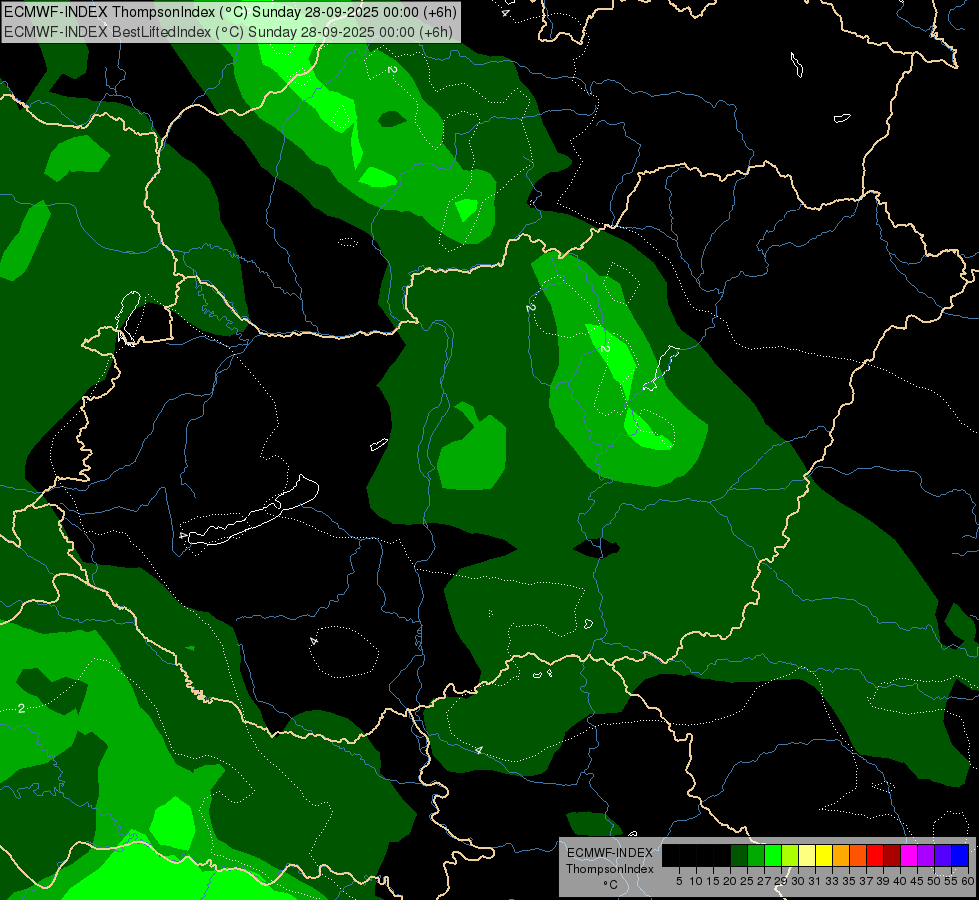Select the red 37–39 legend swatch
Image resolution: width=979 pixels, height=900 pixels.
click(x=875, y=855)
